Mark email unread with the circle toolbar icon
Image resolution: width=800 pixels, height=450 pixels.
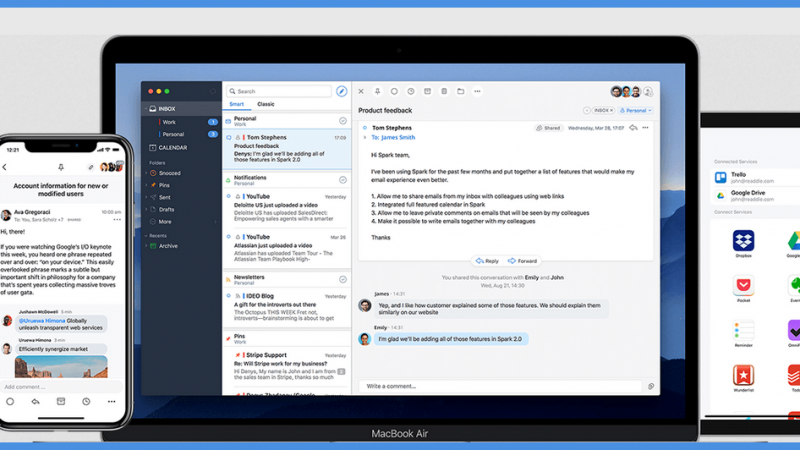pyautogui.click(x=394, y=91)
